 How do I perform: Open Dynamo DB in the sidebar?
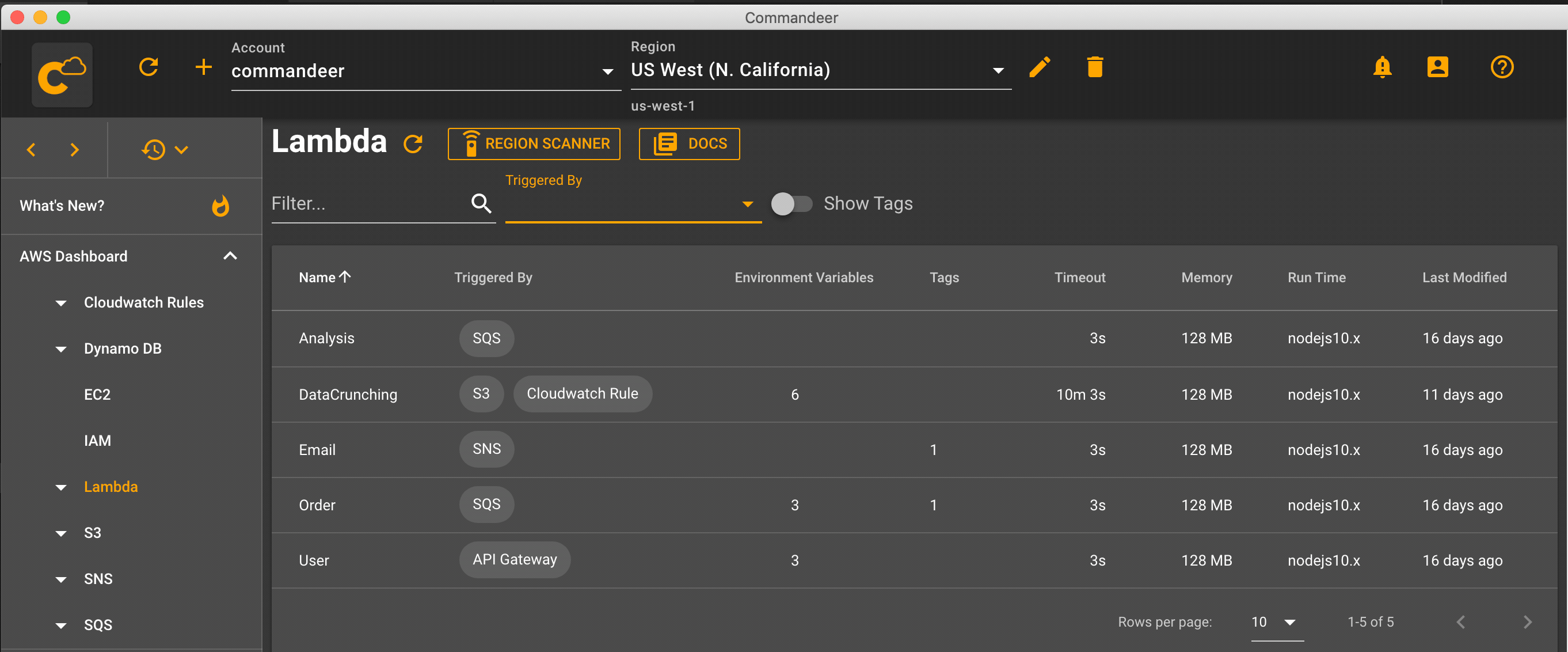pos(123,348)
